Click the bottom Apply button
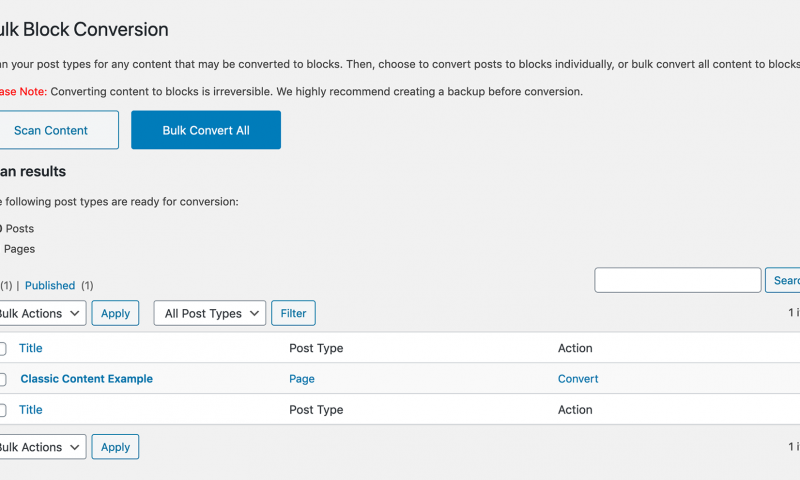This screenshot has width=800, height=480. (x=115, y=447)
